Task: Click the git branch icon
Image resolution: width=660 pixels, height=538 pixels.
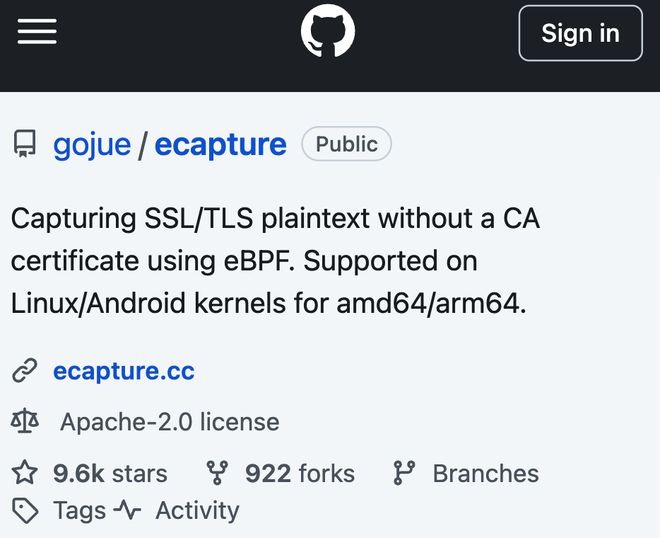Action: pyautogui.click(x=404, y=473)
